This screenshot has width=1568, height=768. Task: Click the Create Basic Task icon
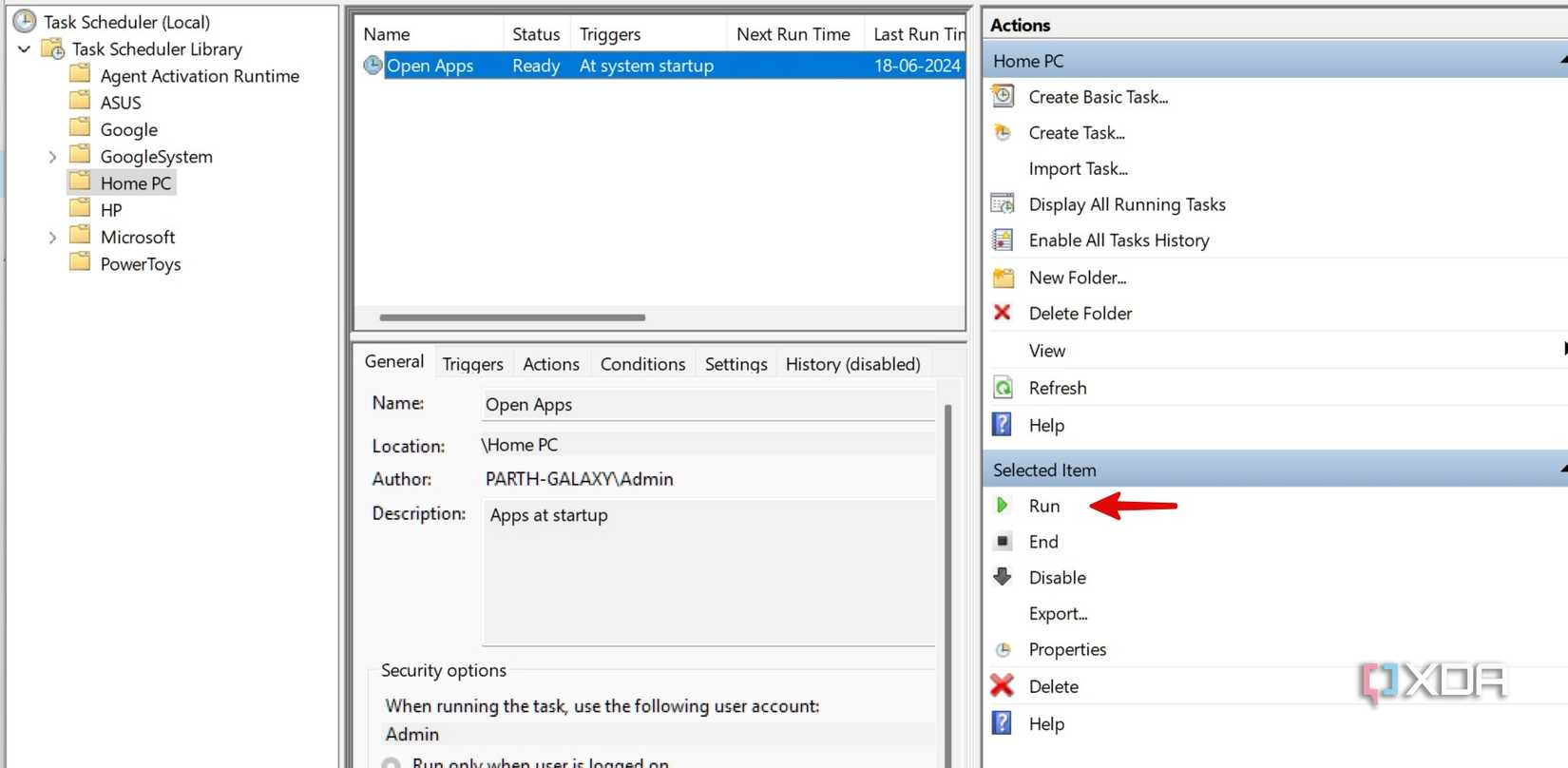click(x=1003, y=96)
